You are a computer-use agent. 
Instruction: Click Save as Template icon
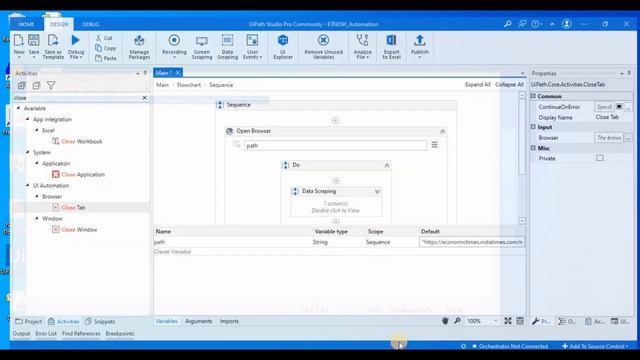tap(53, 47)
